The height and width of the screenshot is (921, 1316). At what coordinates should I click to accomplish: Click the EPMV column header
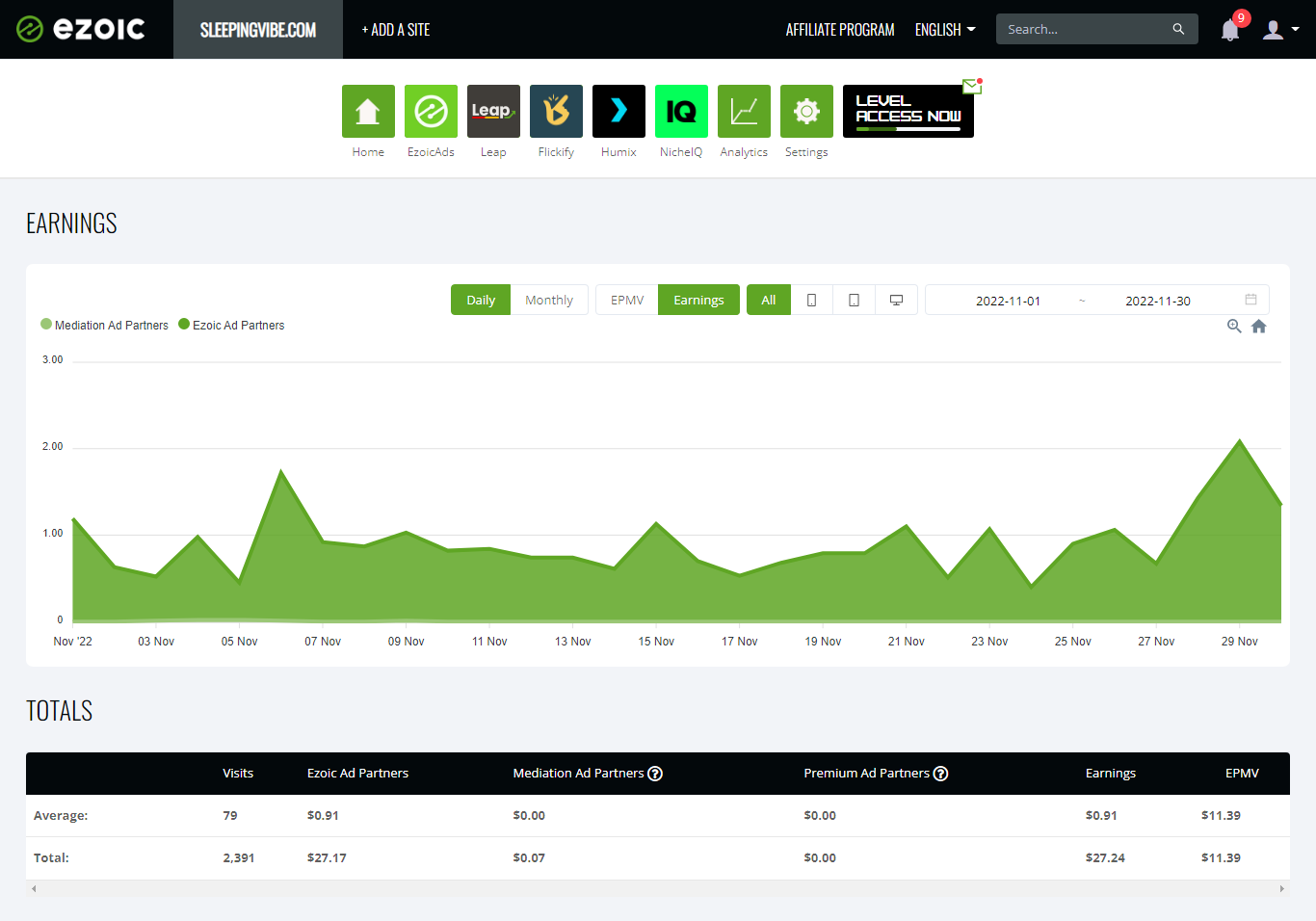click(1242, 773)
